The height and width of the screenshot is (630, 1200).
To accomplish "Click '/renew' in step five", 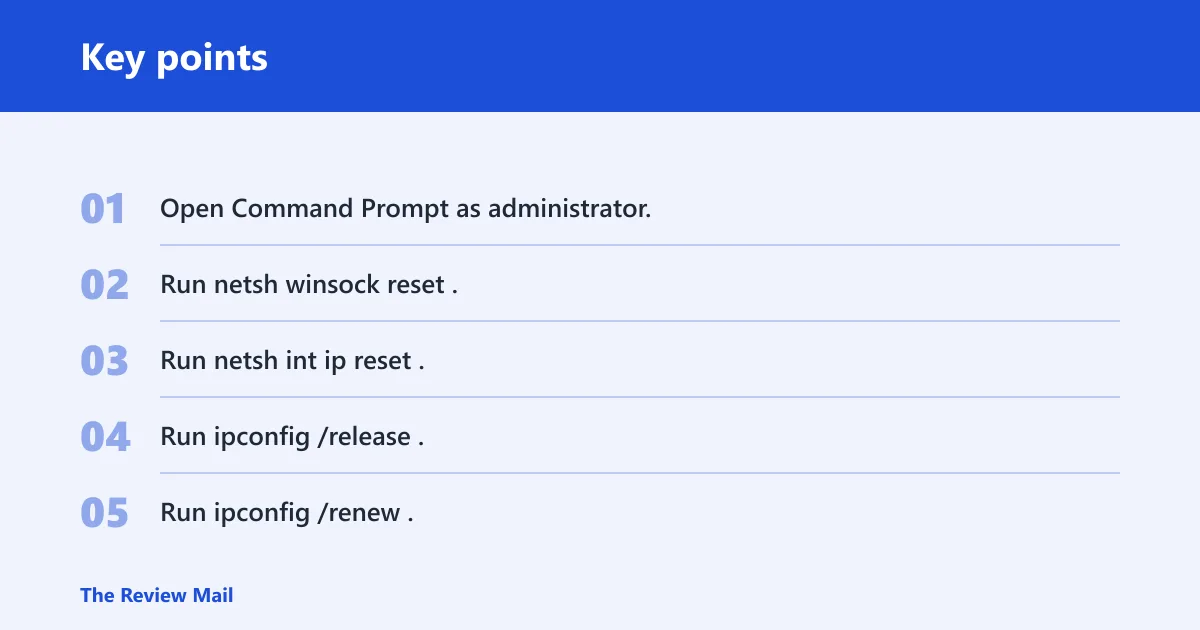I will click(358, 513).
